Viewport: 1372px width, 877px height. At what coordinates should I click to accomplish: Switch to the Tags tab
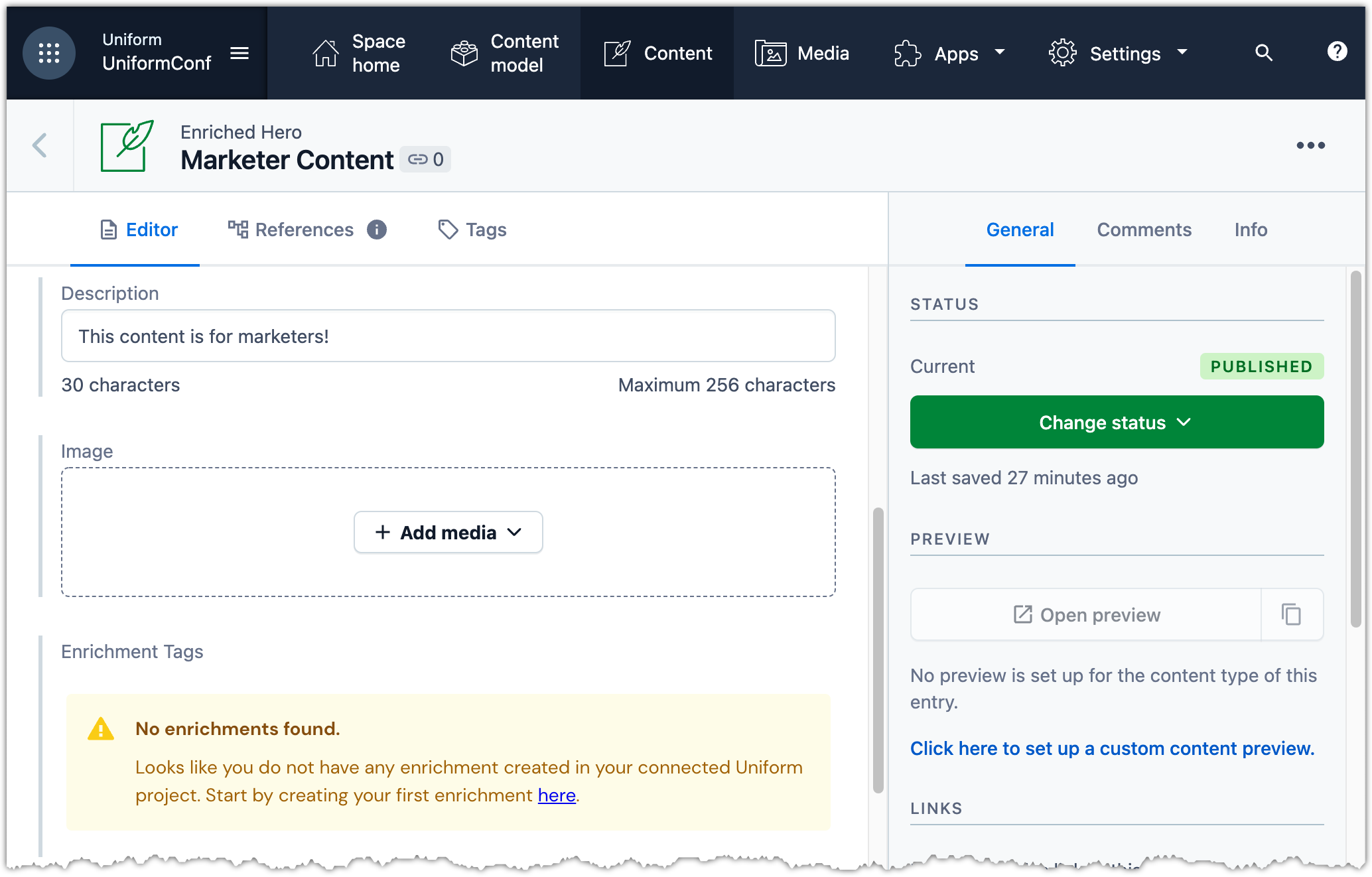pyautogui.click(x=472, y=230)
